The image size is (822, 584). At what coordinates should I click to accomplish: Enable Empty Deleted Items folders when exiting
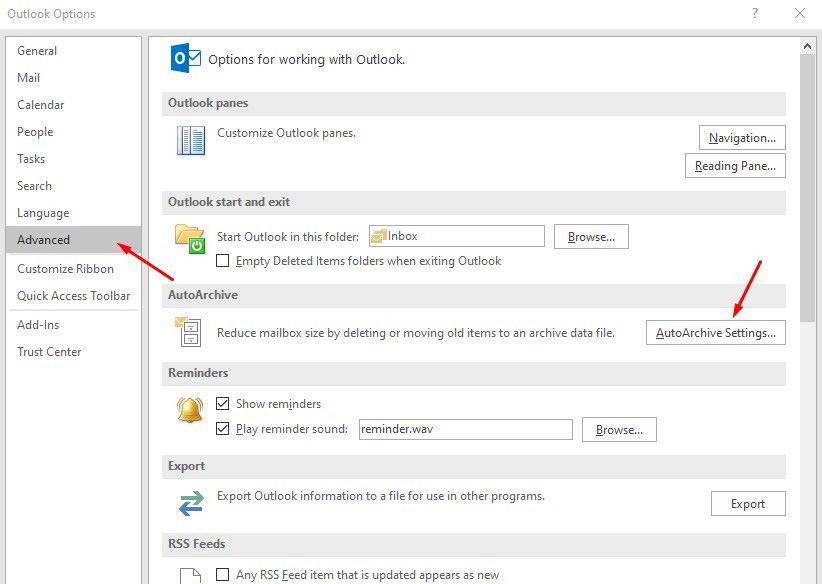point(223,261)
